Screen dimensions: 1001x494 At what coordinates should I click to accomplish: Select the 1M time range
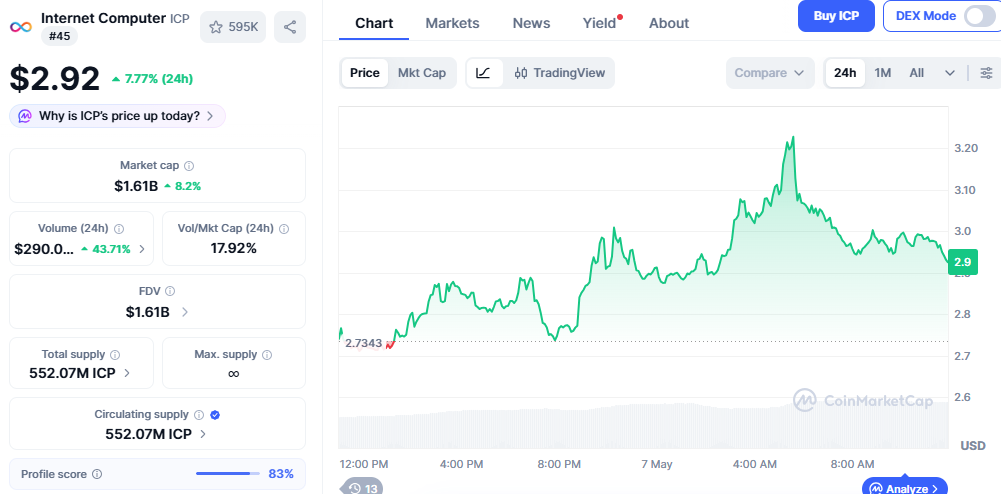(882, 73)
